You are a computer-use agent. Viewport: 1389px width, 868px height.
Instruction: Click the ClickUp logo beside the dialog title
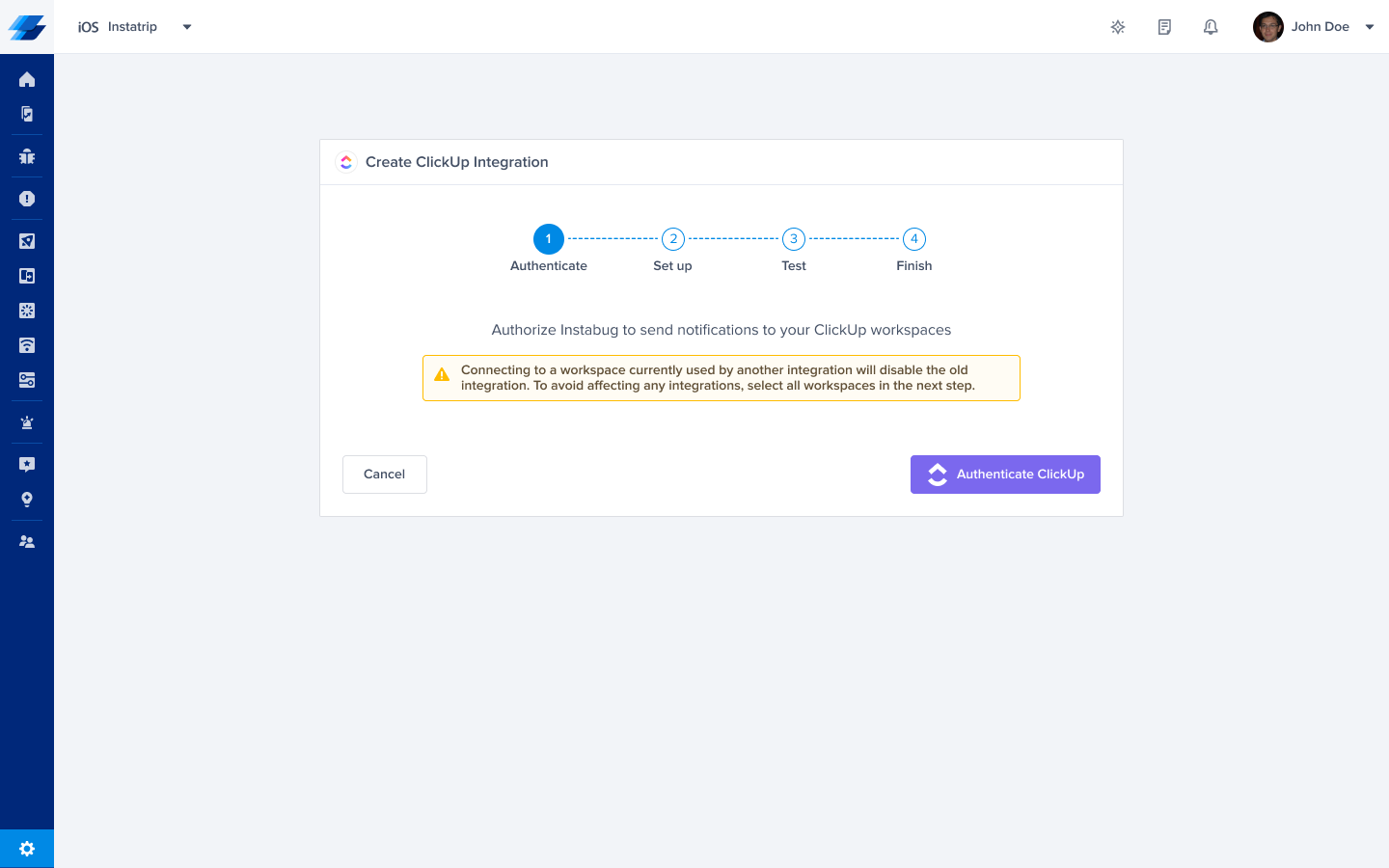[x=346, y=162]
